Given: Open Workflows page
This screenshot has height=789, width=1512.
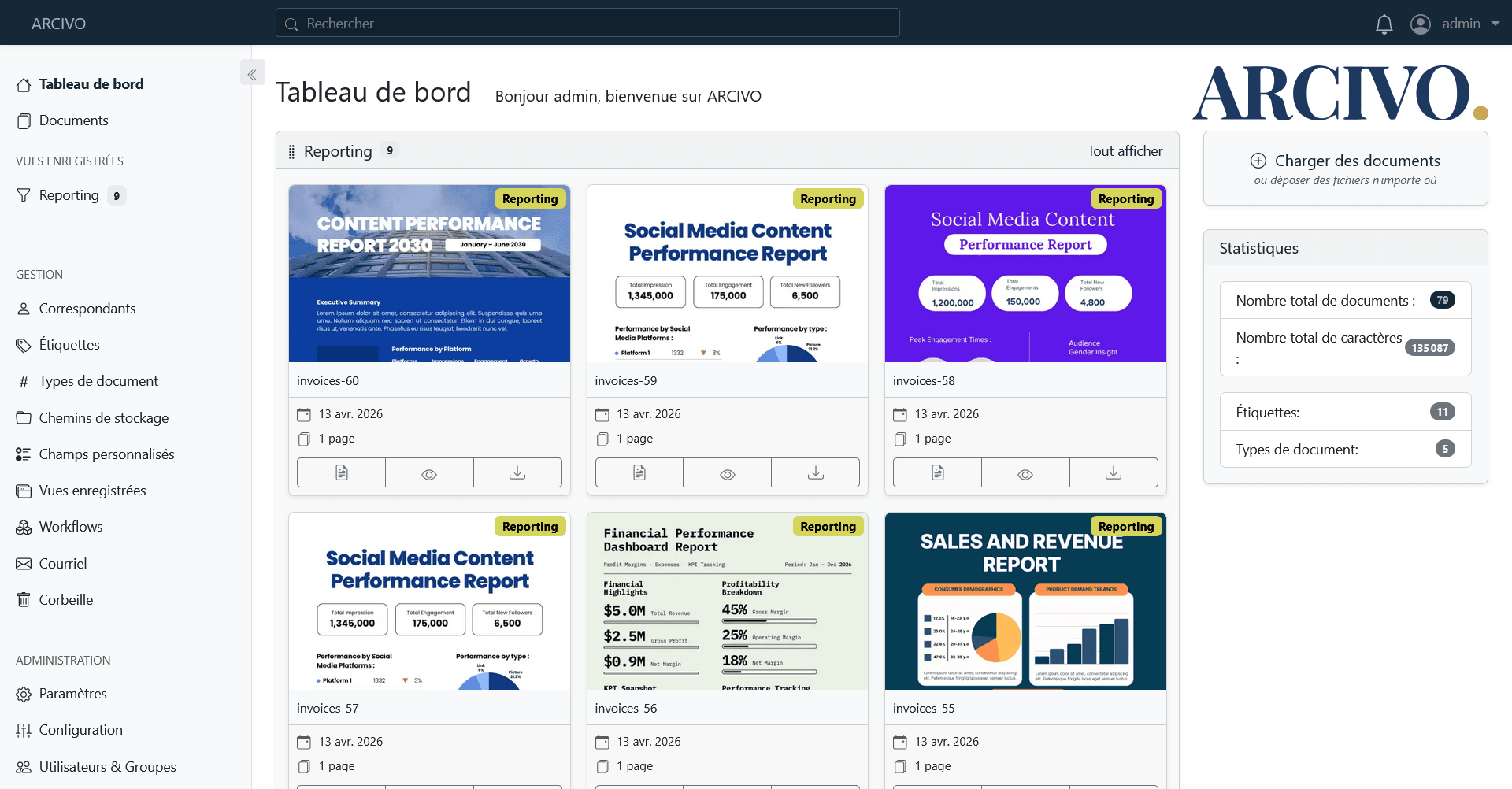Looking at the screenshot, I should (59, 527).
